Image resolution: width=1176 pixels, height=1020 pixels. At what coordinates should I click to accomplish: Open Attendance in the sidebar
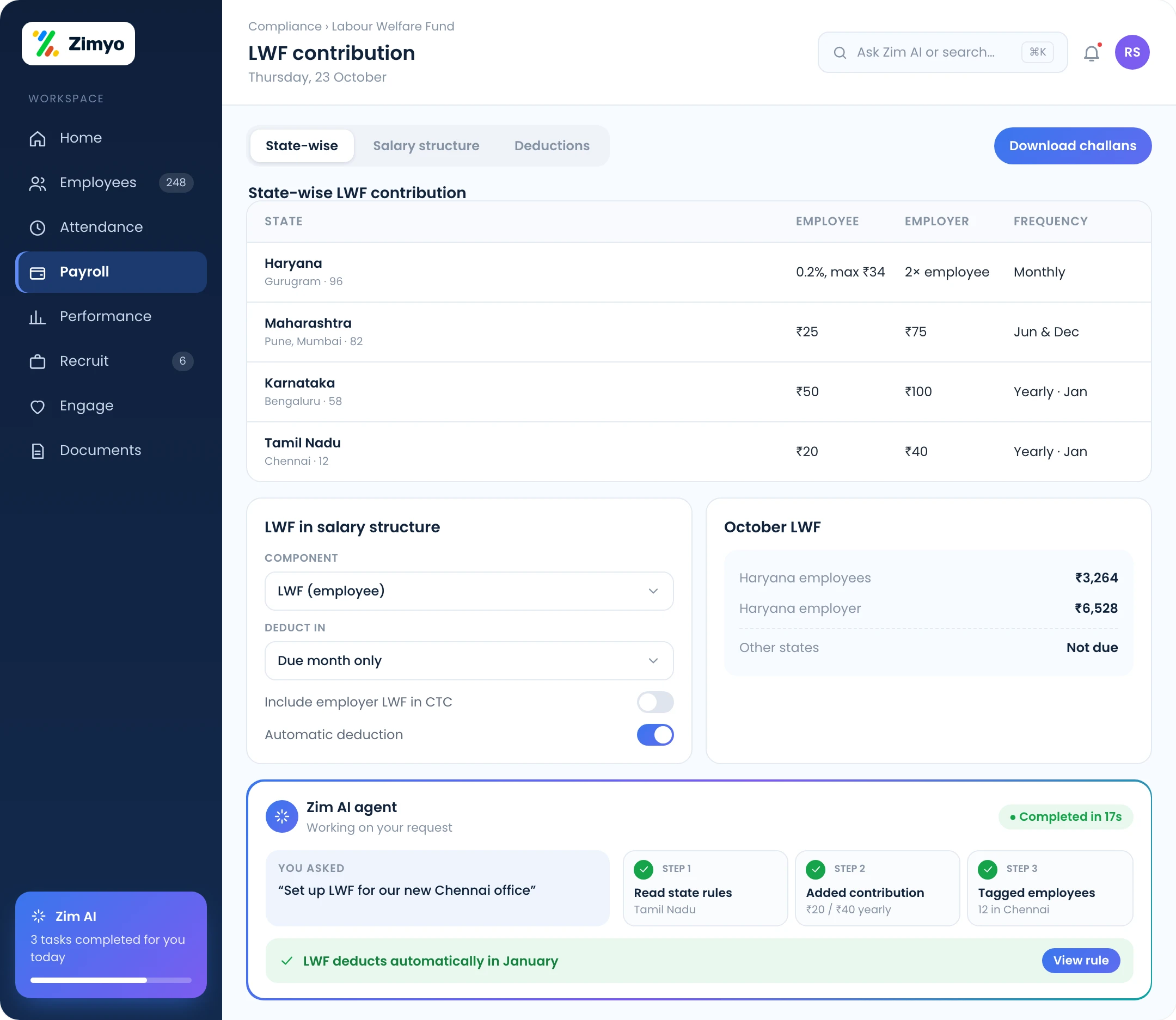(111, 228)
